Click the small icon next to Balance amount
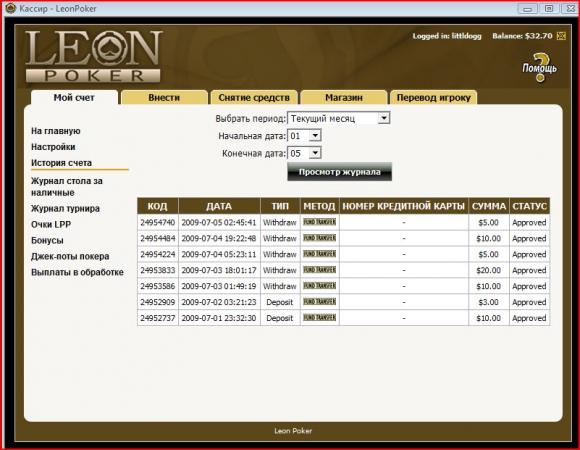 coord(561,36)
